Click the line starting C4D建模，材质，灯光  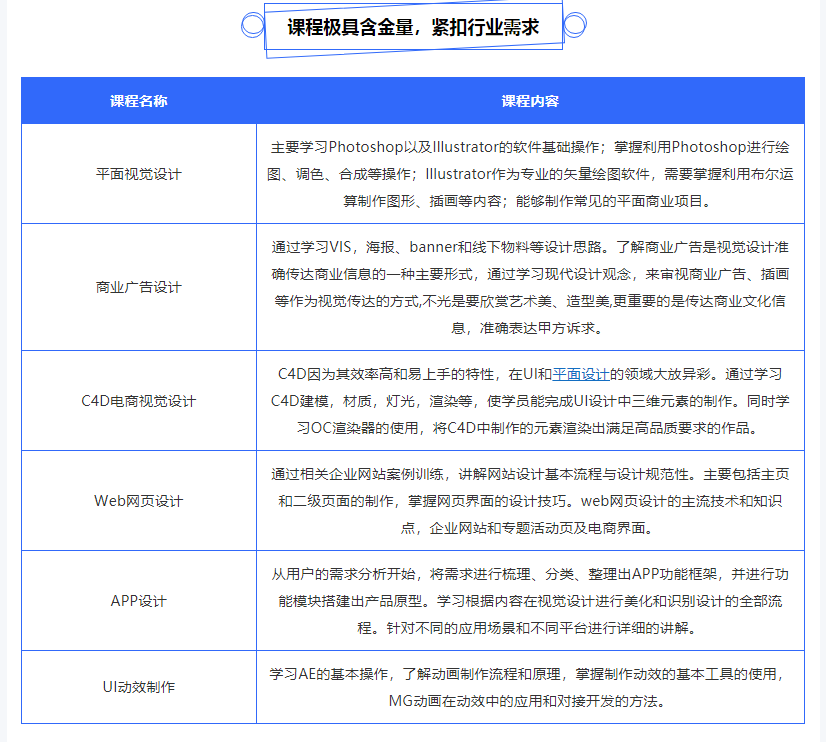point(530,401)
